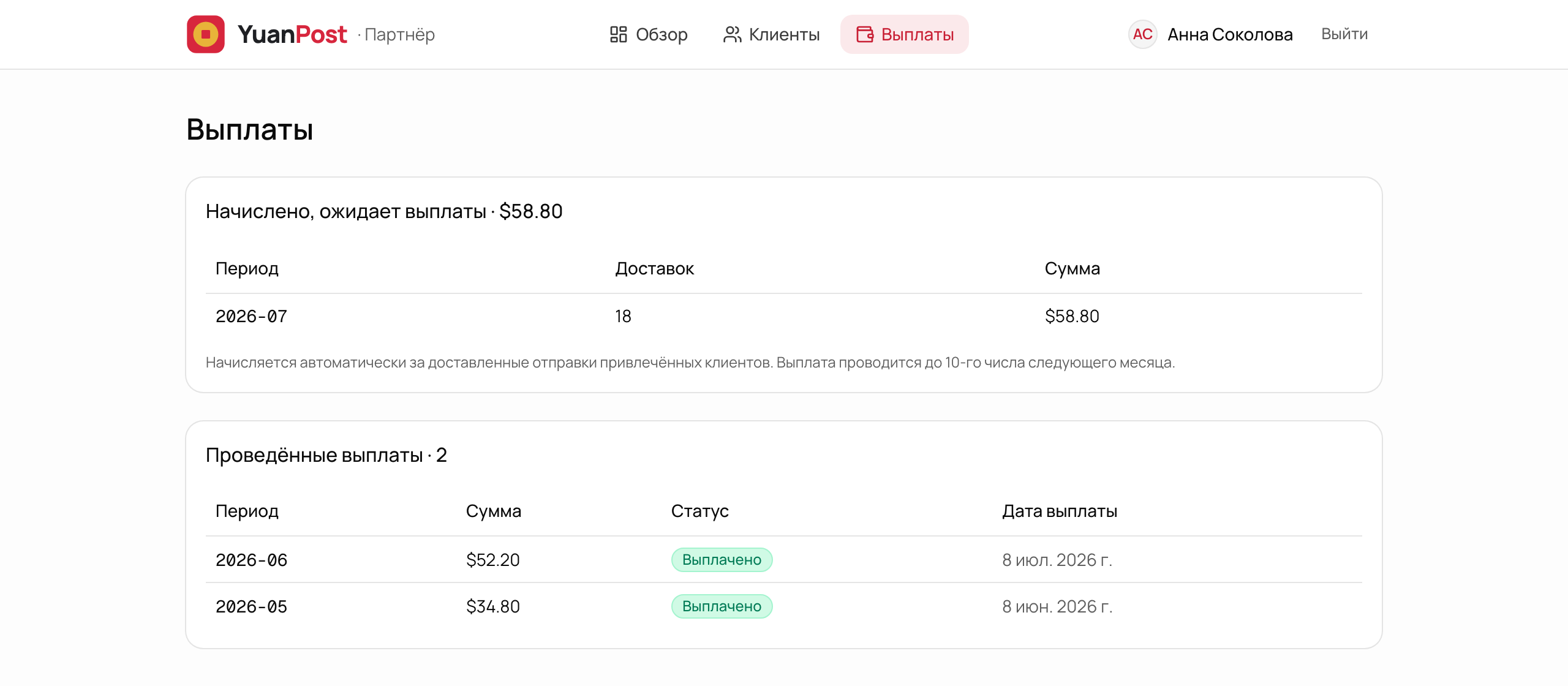
Task: Select the 2026-05 payout period cell
Action: coord(251,606)
